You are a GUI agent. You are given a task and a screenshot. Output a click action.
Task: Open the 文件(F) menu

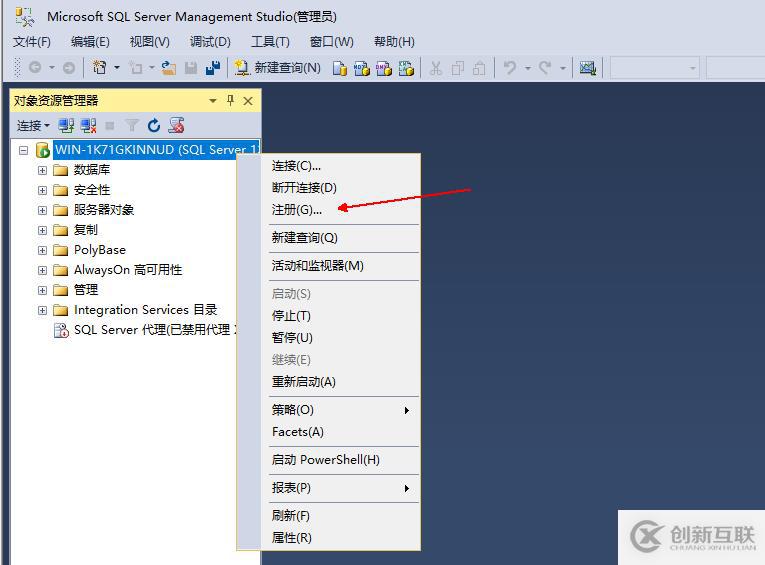pos(32,42)
